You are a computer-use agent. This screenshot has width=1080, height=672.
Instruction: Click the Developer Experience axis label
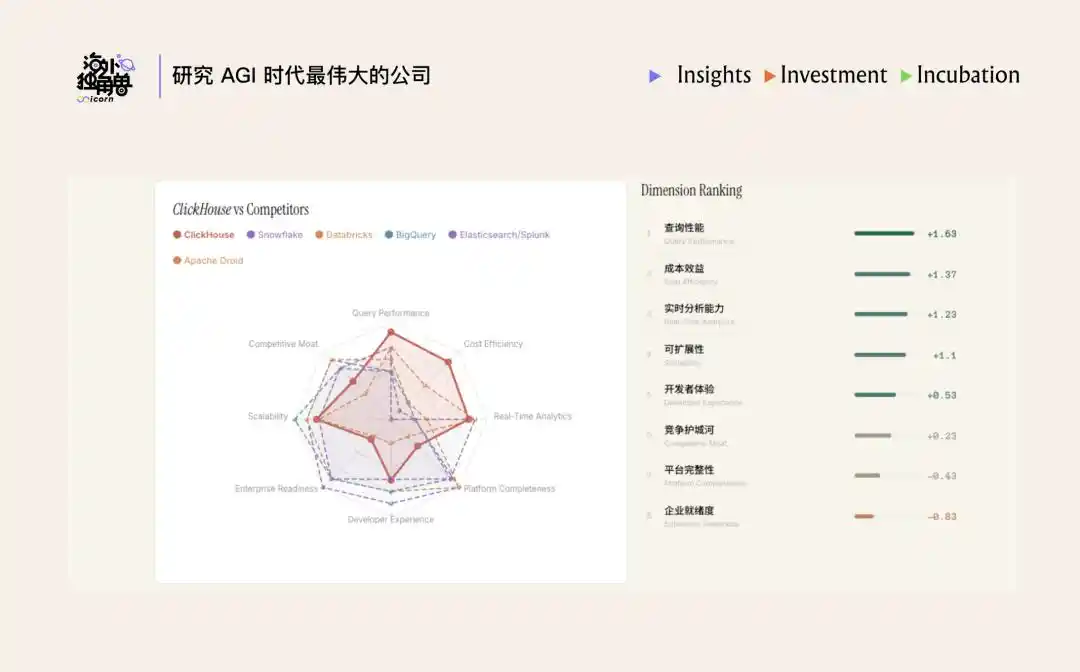[391, 520]
